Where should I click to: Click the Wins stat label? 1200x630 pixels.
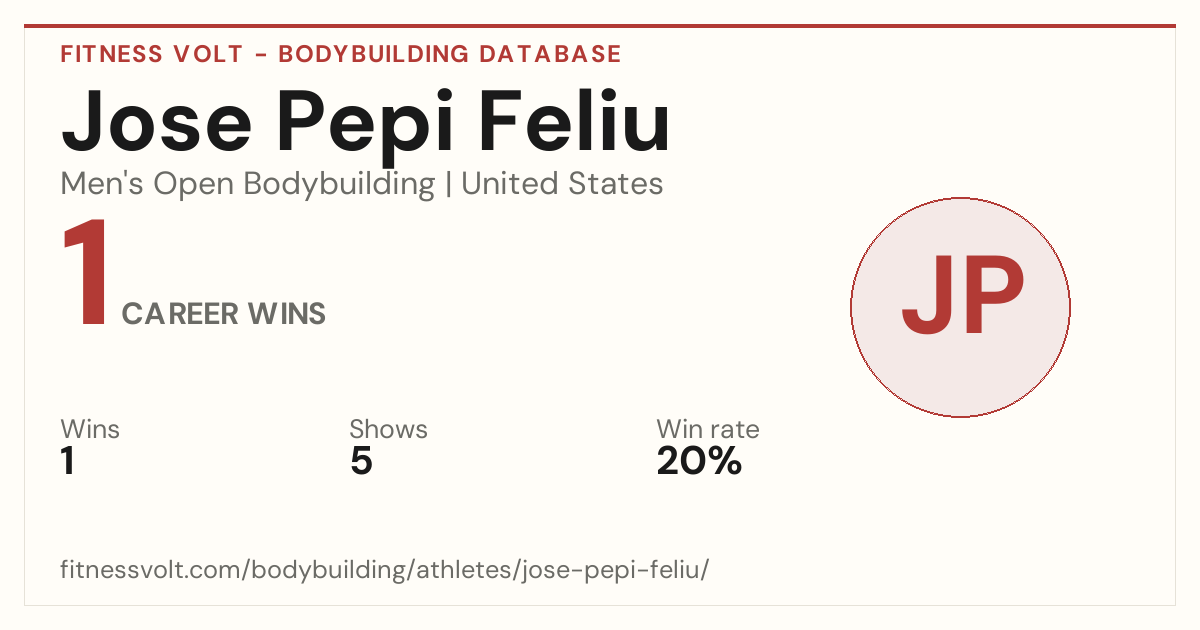coord(90,429)
